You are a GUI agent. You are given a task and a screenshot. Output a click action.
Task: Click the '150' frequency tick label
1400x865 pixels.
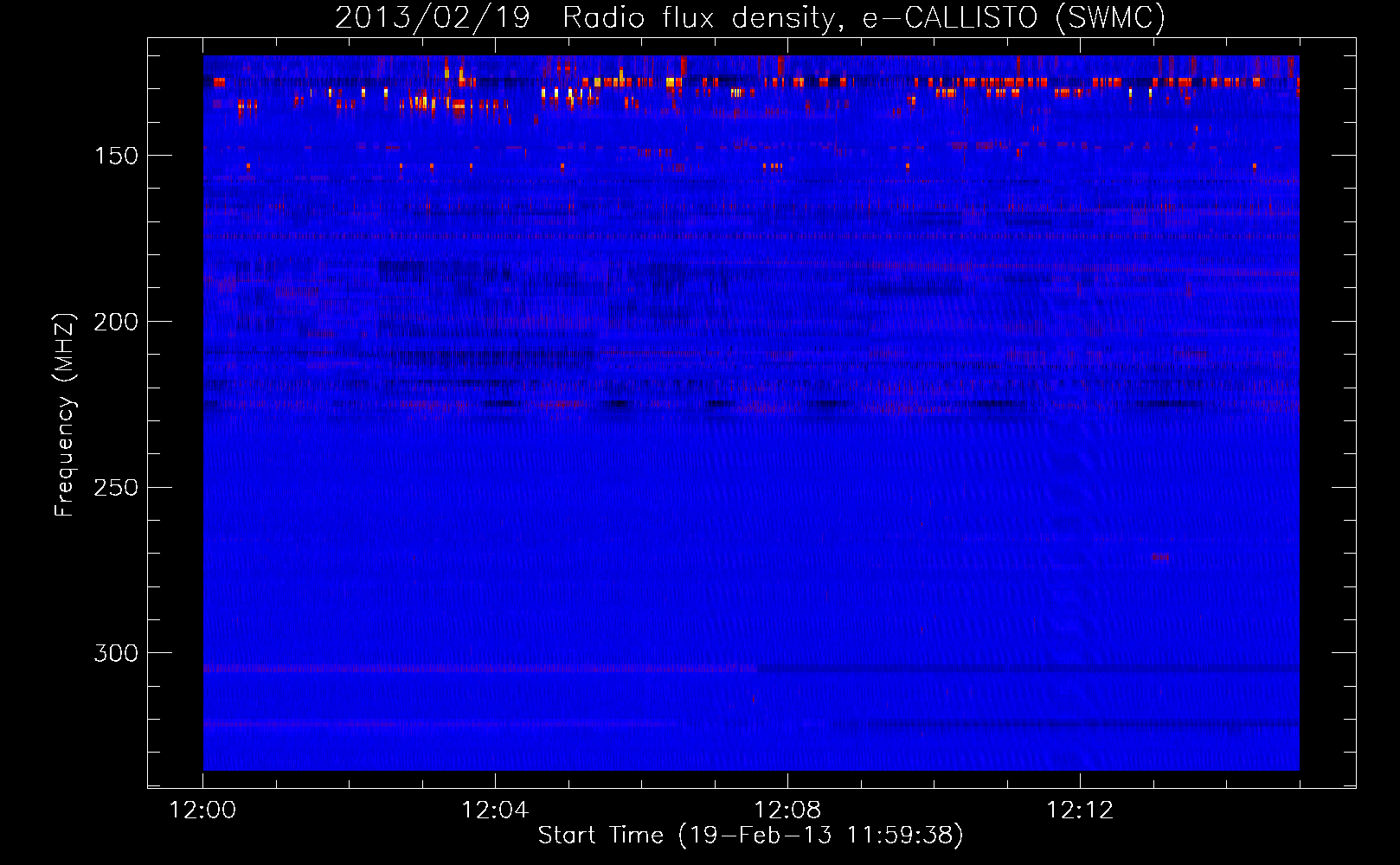pyautogui.click(x=116, y=156)
